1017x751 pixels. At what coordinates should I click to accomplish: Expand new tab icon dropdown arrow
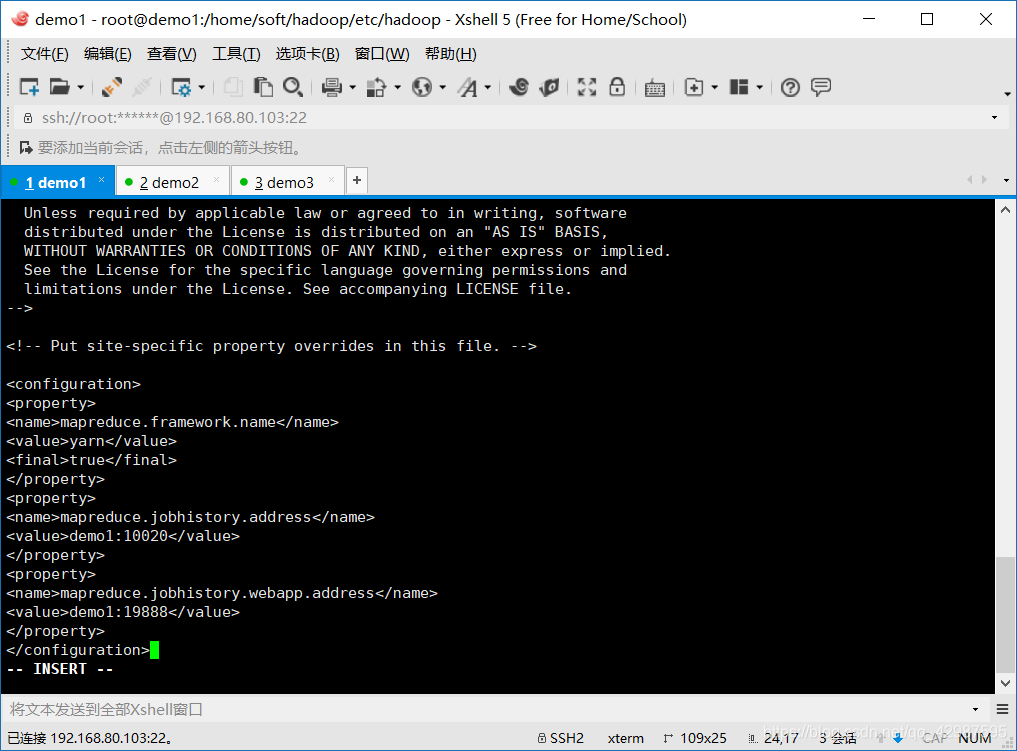(715, 87)
